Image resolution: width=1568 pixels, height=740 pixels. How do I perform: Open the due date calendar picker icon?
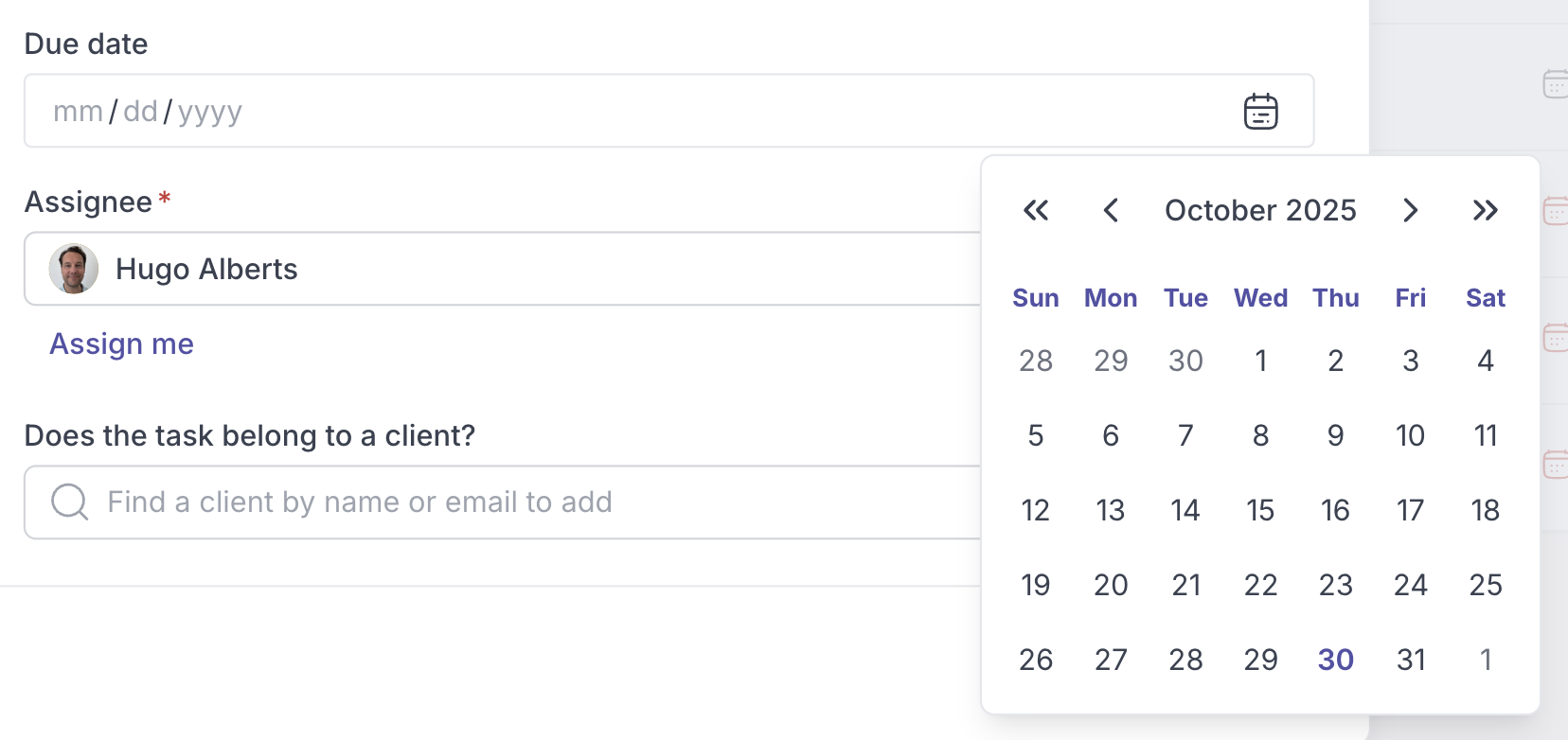point(1260,112)
